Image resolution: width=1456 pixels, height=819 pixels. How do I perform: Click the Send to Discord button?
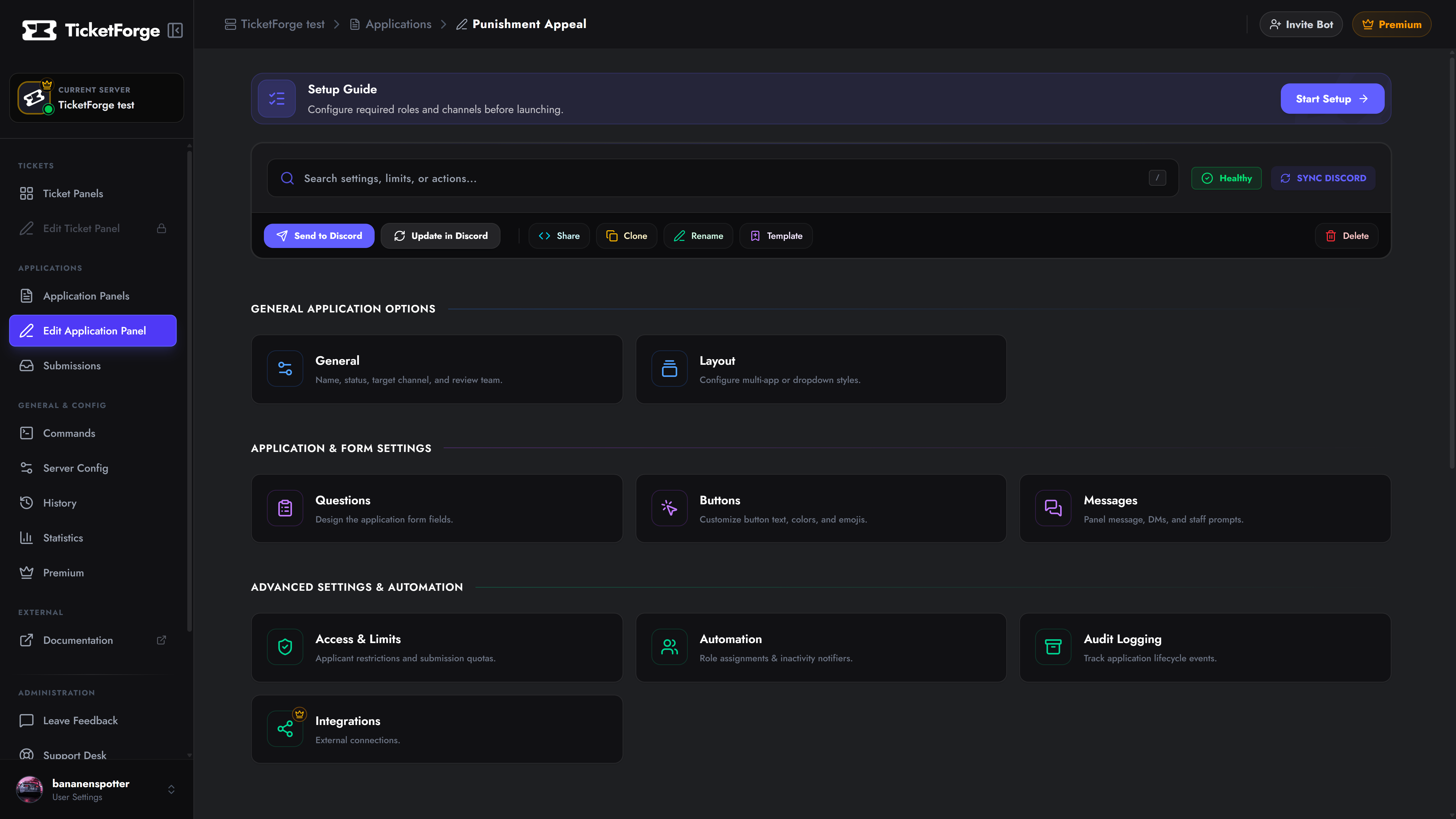[319, 236]
